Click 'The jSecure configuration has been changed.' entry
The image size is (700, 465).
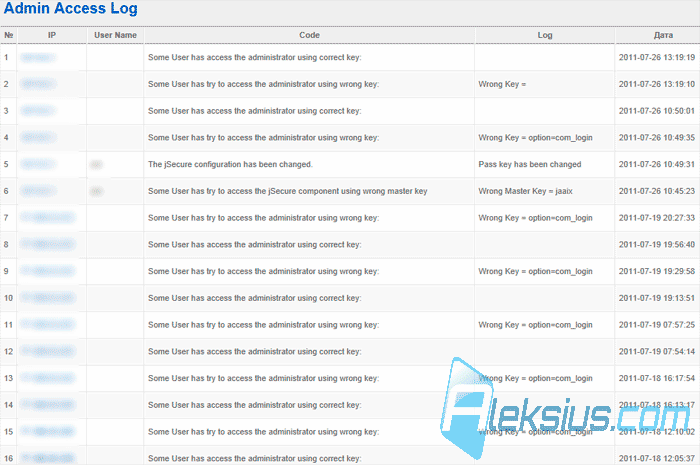coord(230,164)
